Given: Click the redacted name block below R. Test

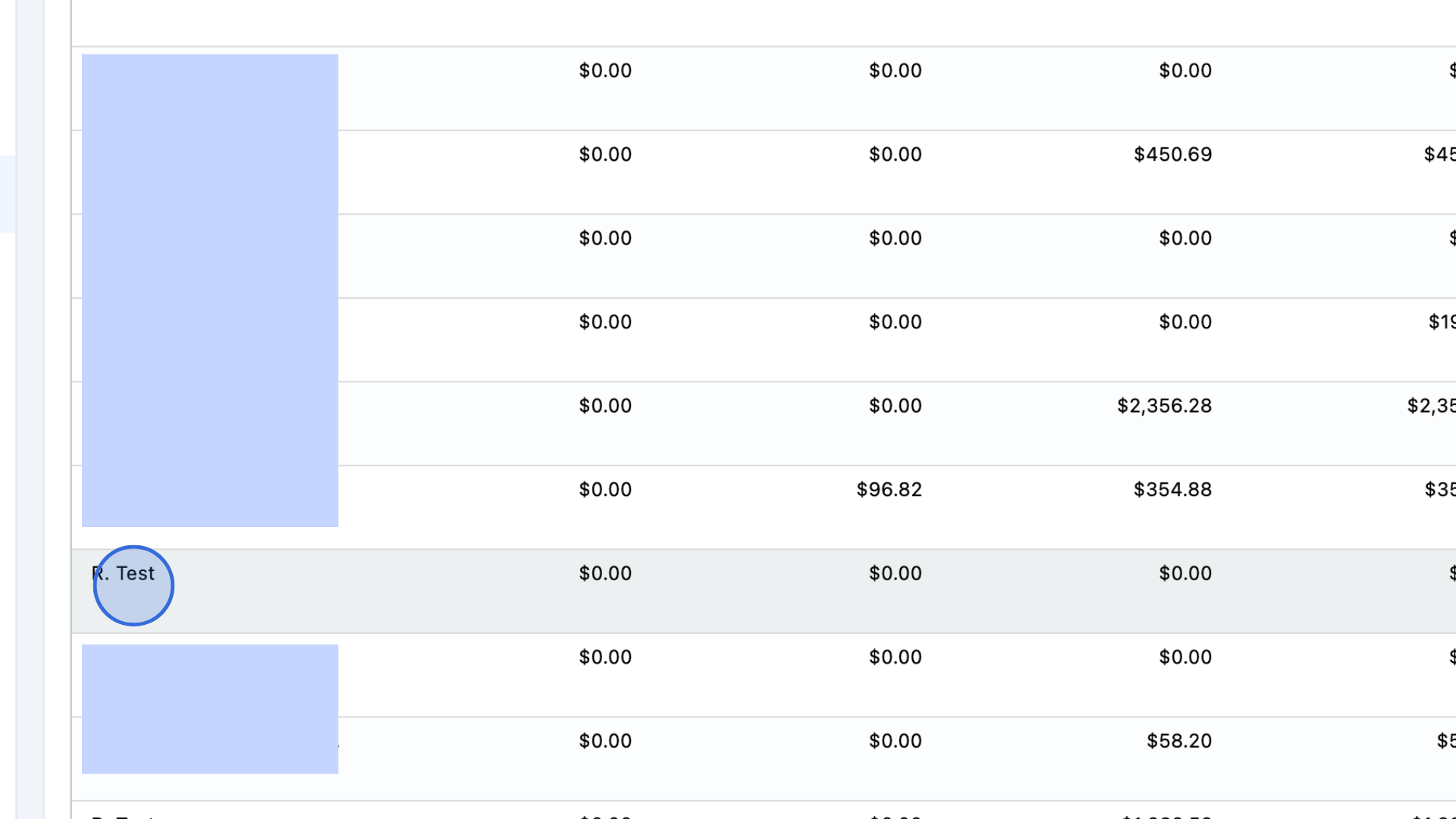Looking at the screenshot, I should [x=210, y=709].
